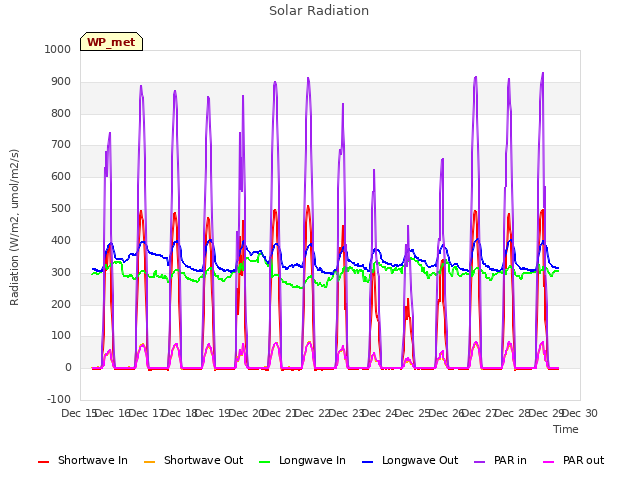Select the Shortwave Out legend label
The height and width of the screenshot is (480, 640).
[x=203, y=460]
